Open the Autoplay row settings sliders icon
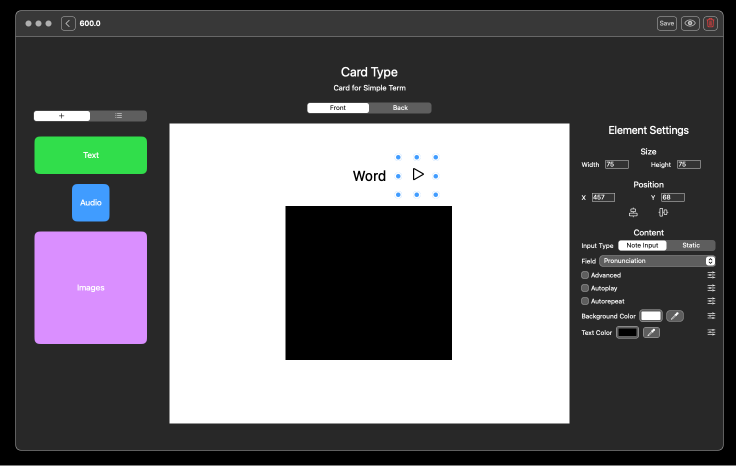This screenshot has width=736, height=466. 711,288
